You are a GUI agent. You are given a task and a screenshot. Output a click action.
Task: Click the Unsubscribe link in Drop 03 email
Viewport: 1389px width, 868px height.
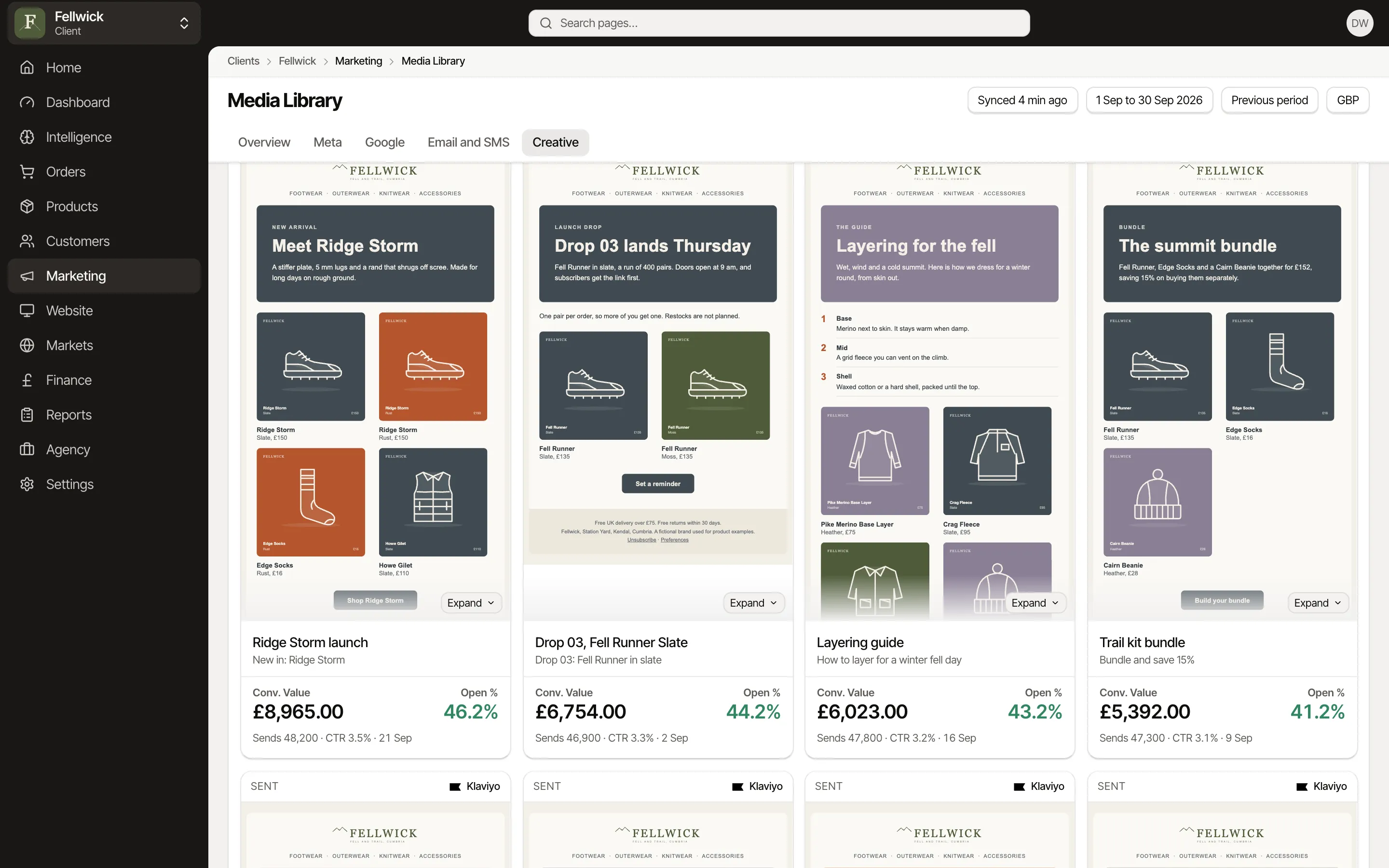(x=642, y=540)
